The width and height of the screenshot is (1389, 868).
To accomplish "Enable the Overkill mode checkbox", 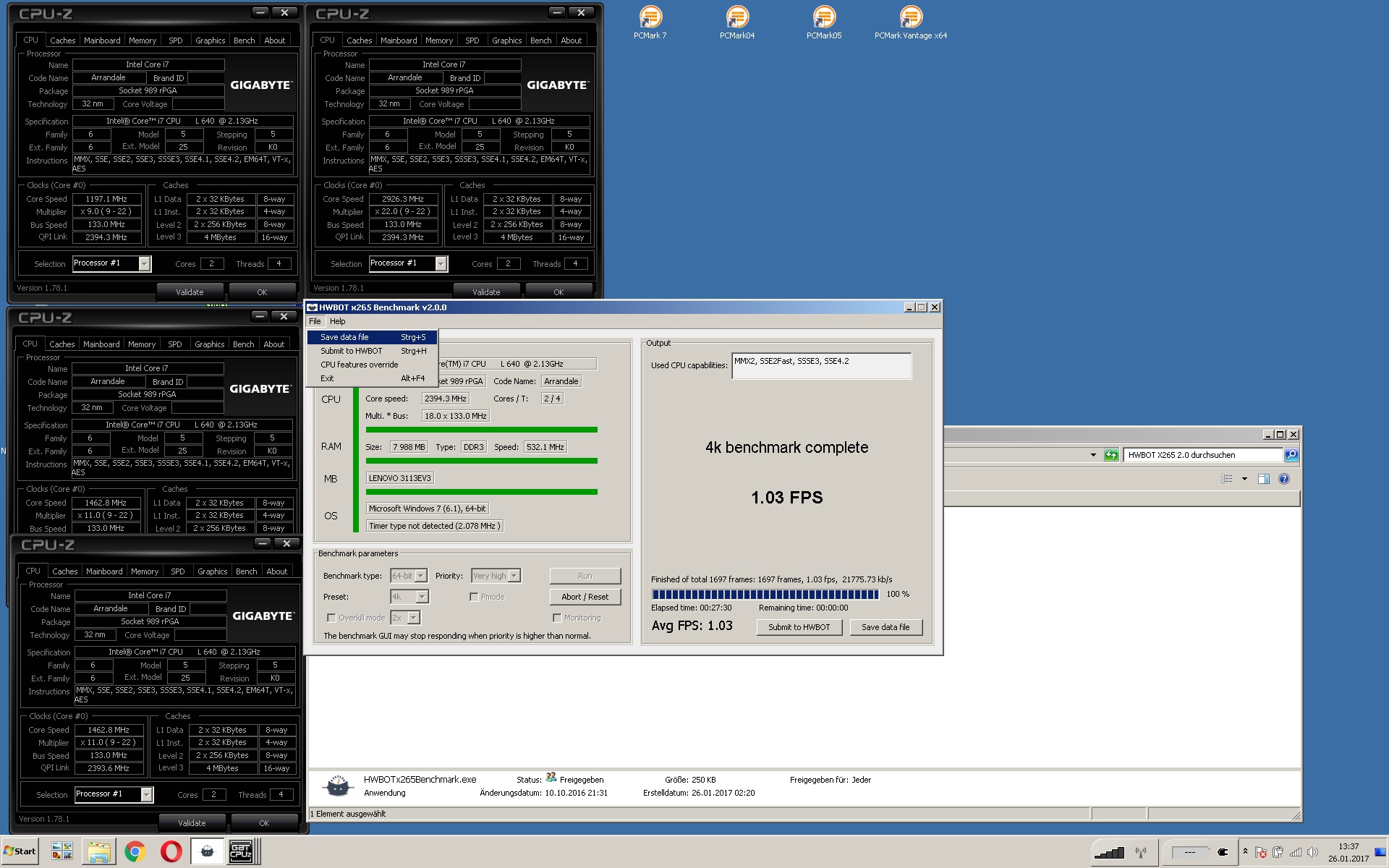I will click(x=331, y=618).
